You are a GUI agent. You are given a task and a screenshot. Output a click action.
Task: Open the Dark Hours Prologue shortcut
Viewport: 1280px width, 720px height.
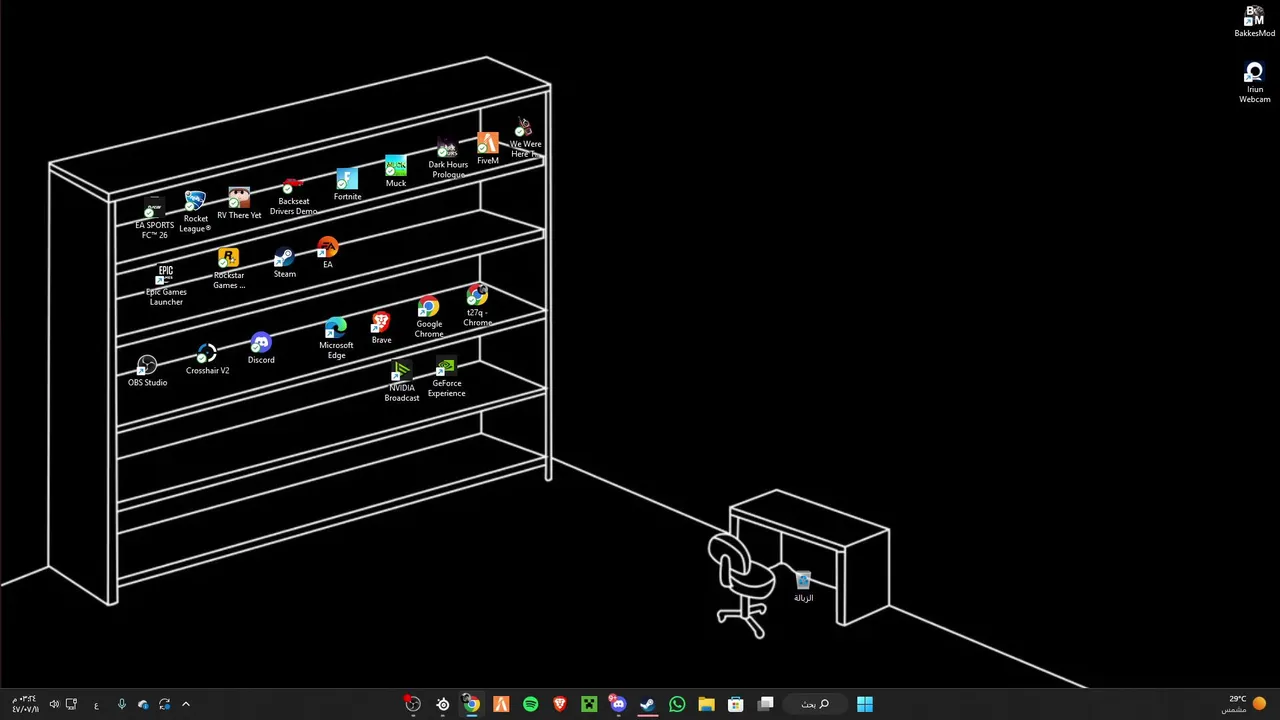[x=448, y=160]
